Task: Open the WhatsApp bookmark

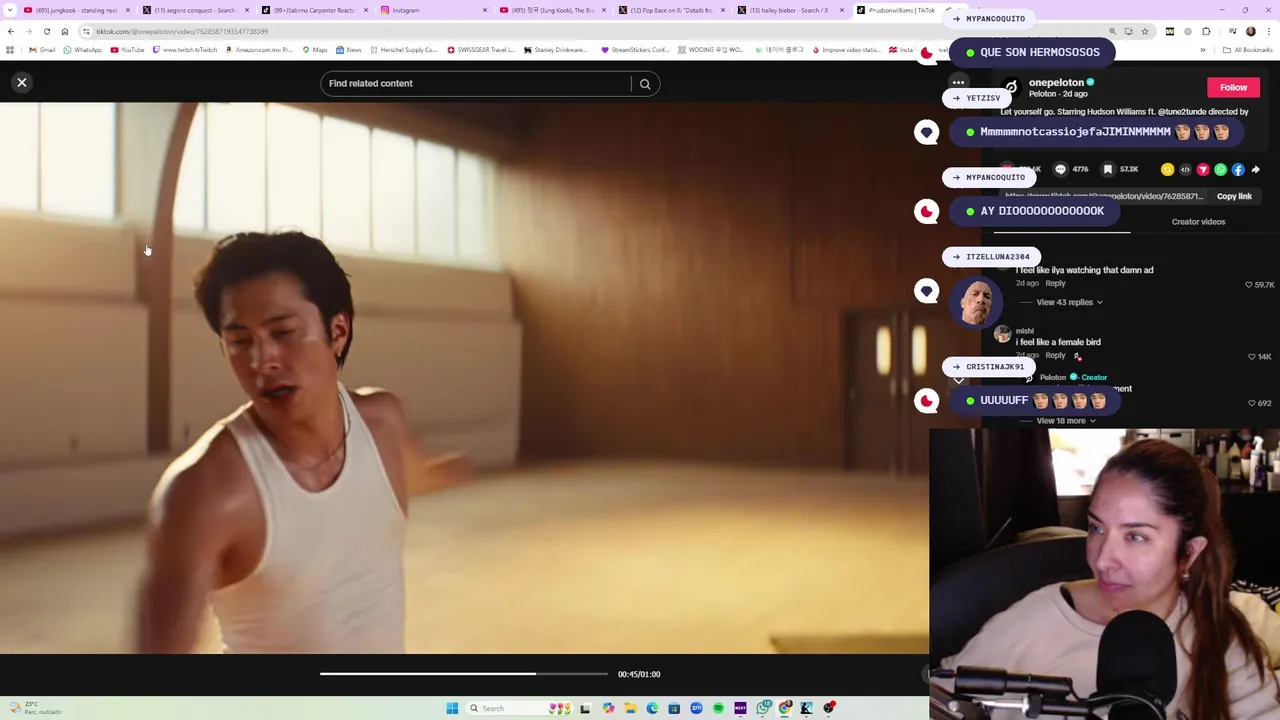Action: coord(82,50)
